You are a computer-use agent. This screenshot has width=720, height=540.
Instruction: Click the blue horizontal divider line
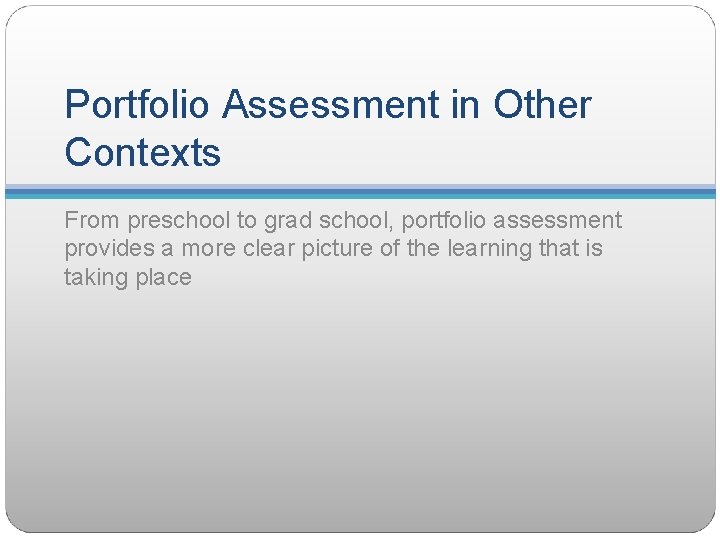[x=360, y=191]
